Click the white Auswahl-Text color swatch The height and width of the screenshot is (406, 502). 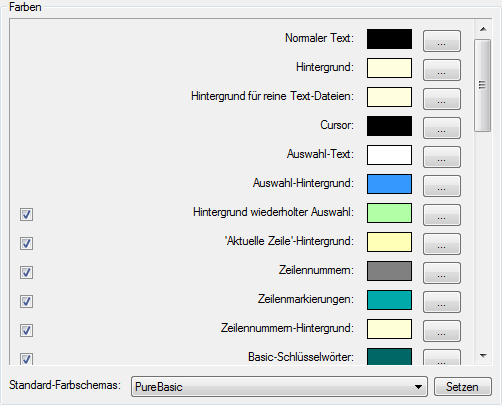tap(389, 155)
